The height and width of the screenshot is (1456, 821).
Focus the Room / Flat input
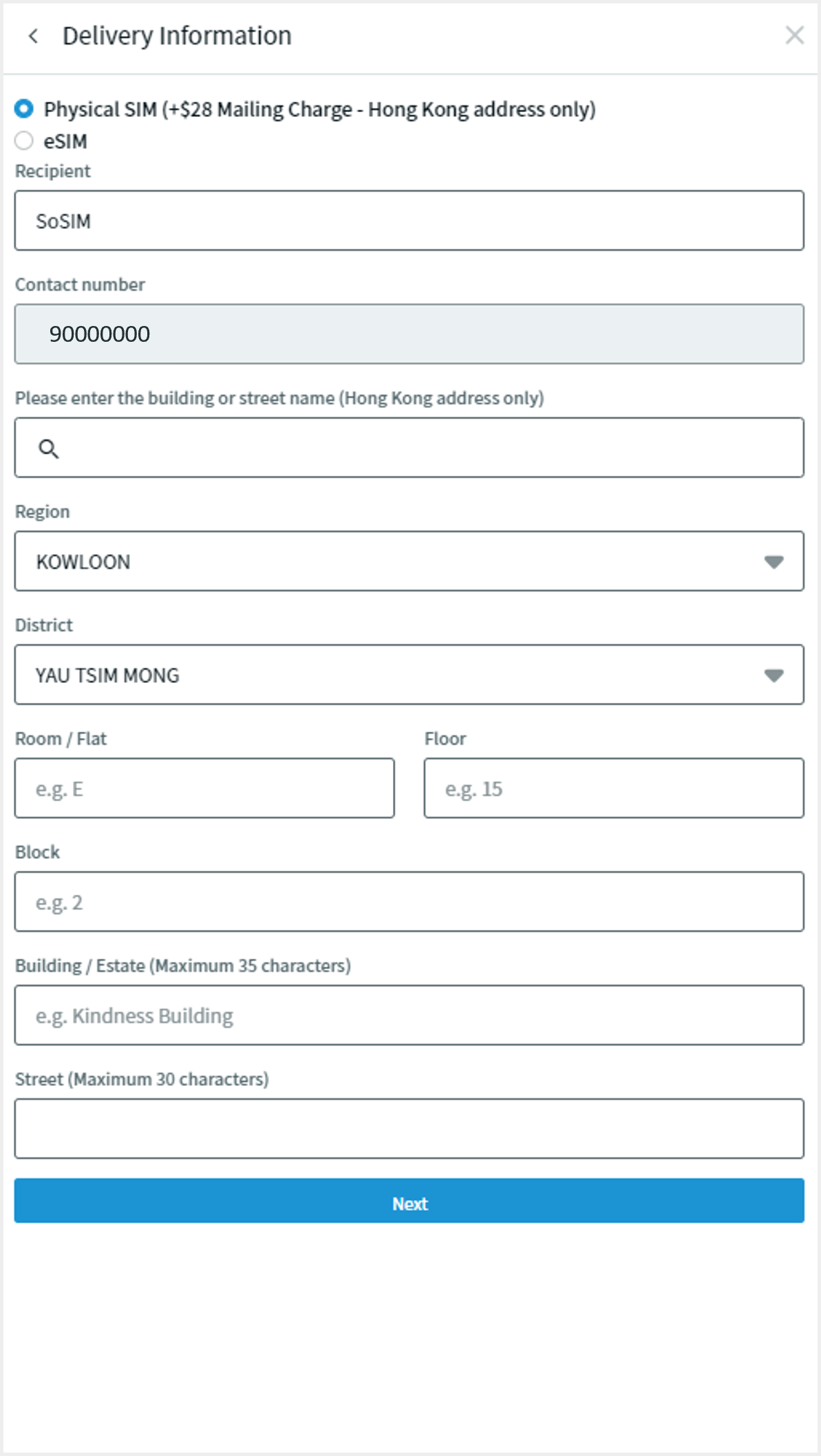204,788
